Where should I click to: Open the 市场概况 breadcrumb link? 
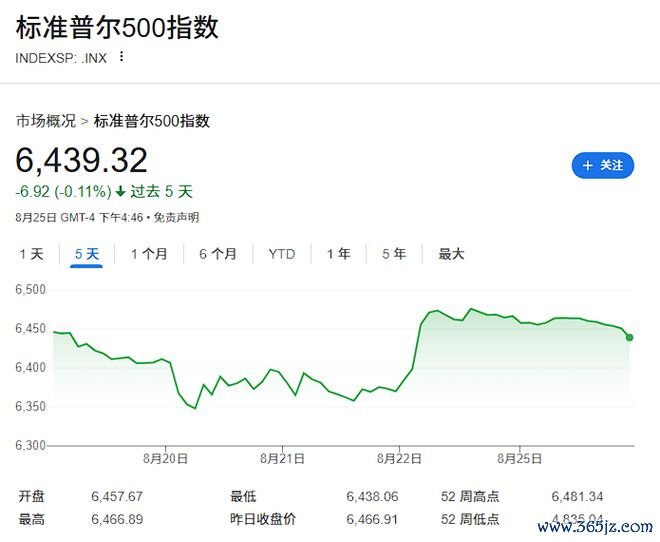45,121
